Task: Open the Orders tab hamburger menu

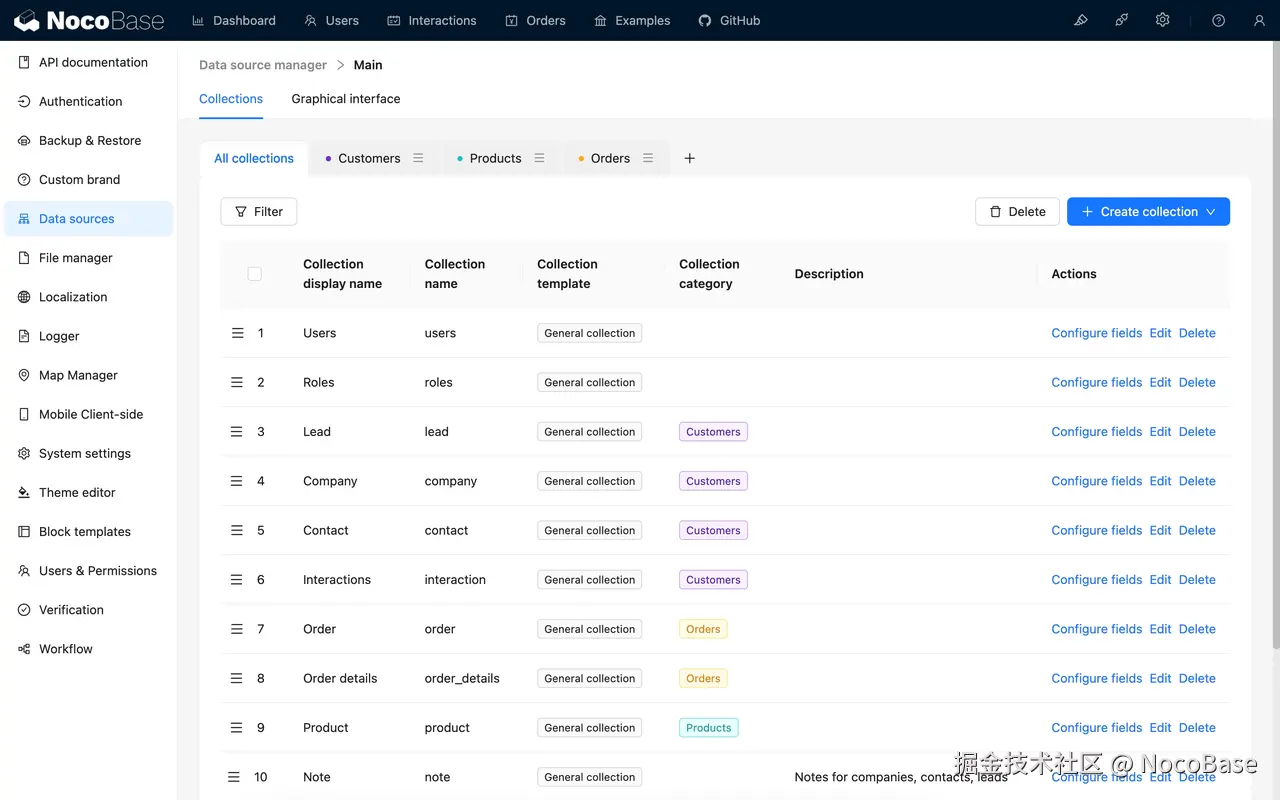Action: pos(648,158)
